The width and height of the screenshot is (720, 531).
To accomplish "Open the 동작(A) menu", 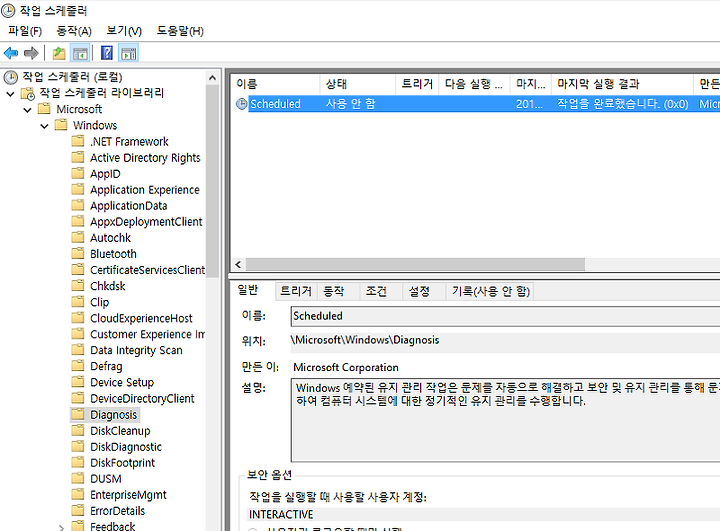I will click(74, 31).
